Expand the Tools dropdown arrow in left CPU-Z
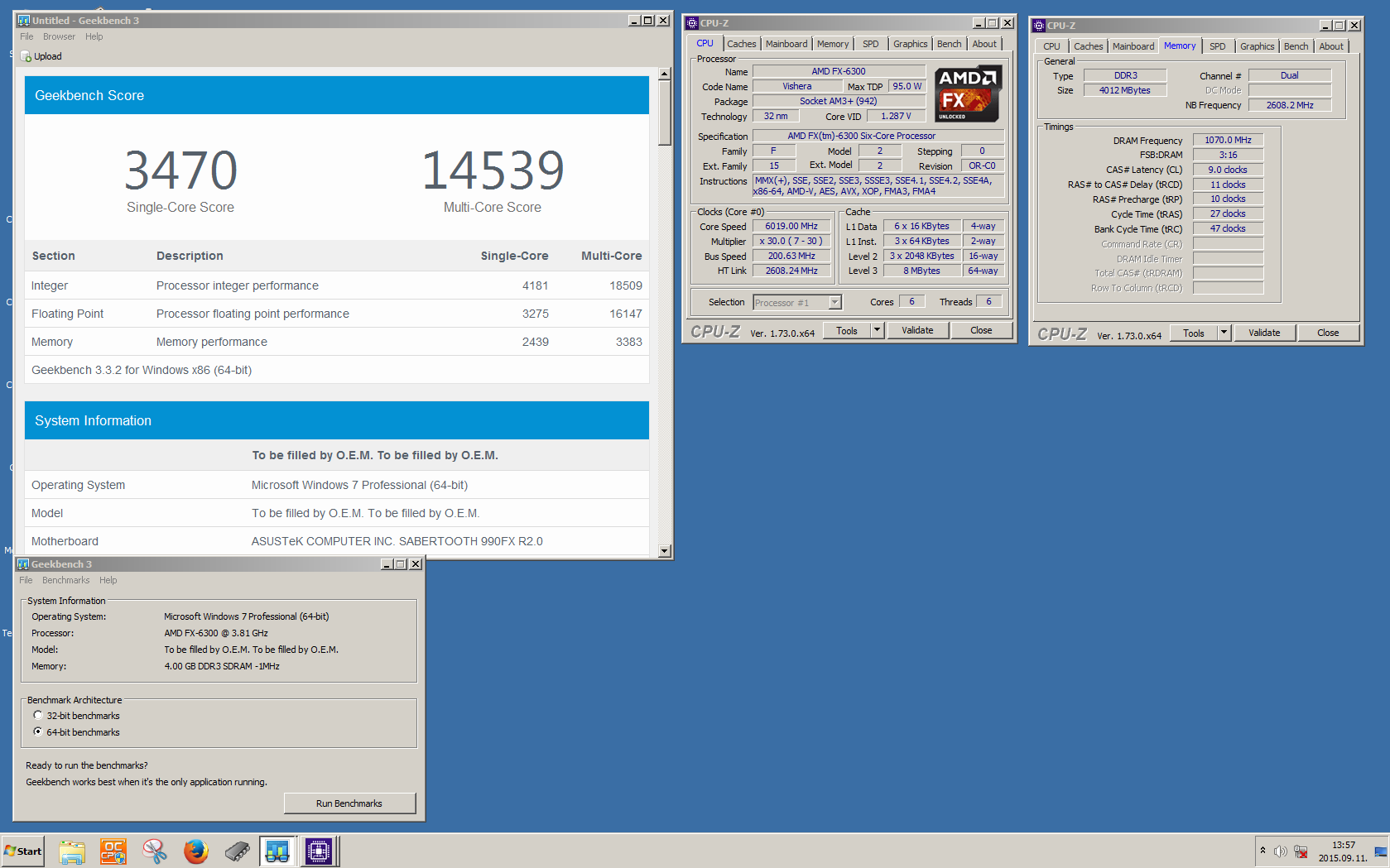This screenshot has height=868, width=1390. click(x=877, y=330)
